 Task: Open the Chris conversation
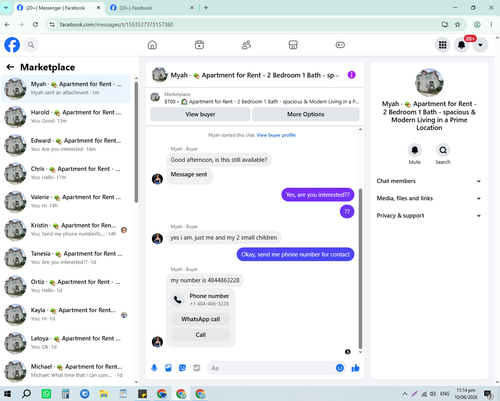click(66, 173)
